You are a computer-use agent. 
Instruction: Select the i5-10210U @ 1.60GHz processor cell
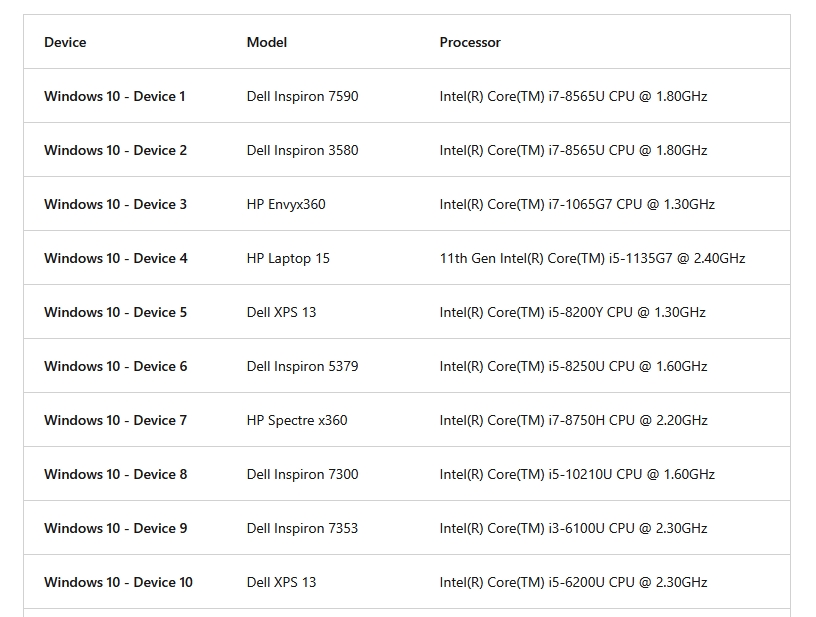click(x=577, y=474)
